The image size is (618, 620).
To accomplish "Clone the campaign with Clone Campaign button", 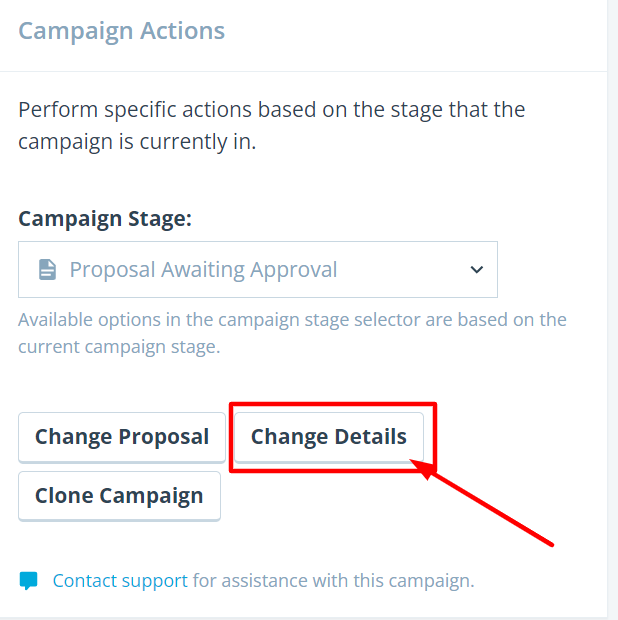I will [119, 496].
